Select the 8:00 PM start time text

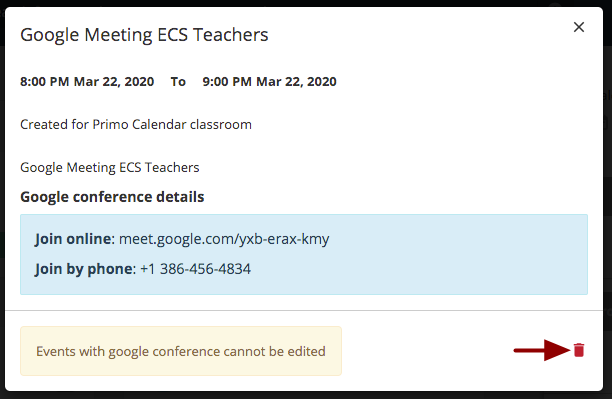click(x=44, y=82)
